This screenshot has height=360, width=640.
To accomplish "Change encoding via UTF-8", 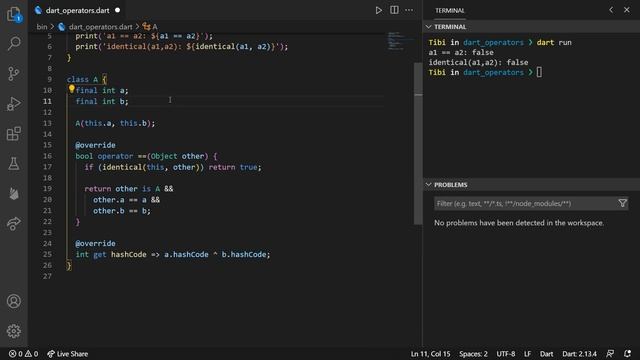I will pos(506,354).
